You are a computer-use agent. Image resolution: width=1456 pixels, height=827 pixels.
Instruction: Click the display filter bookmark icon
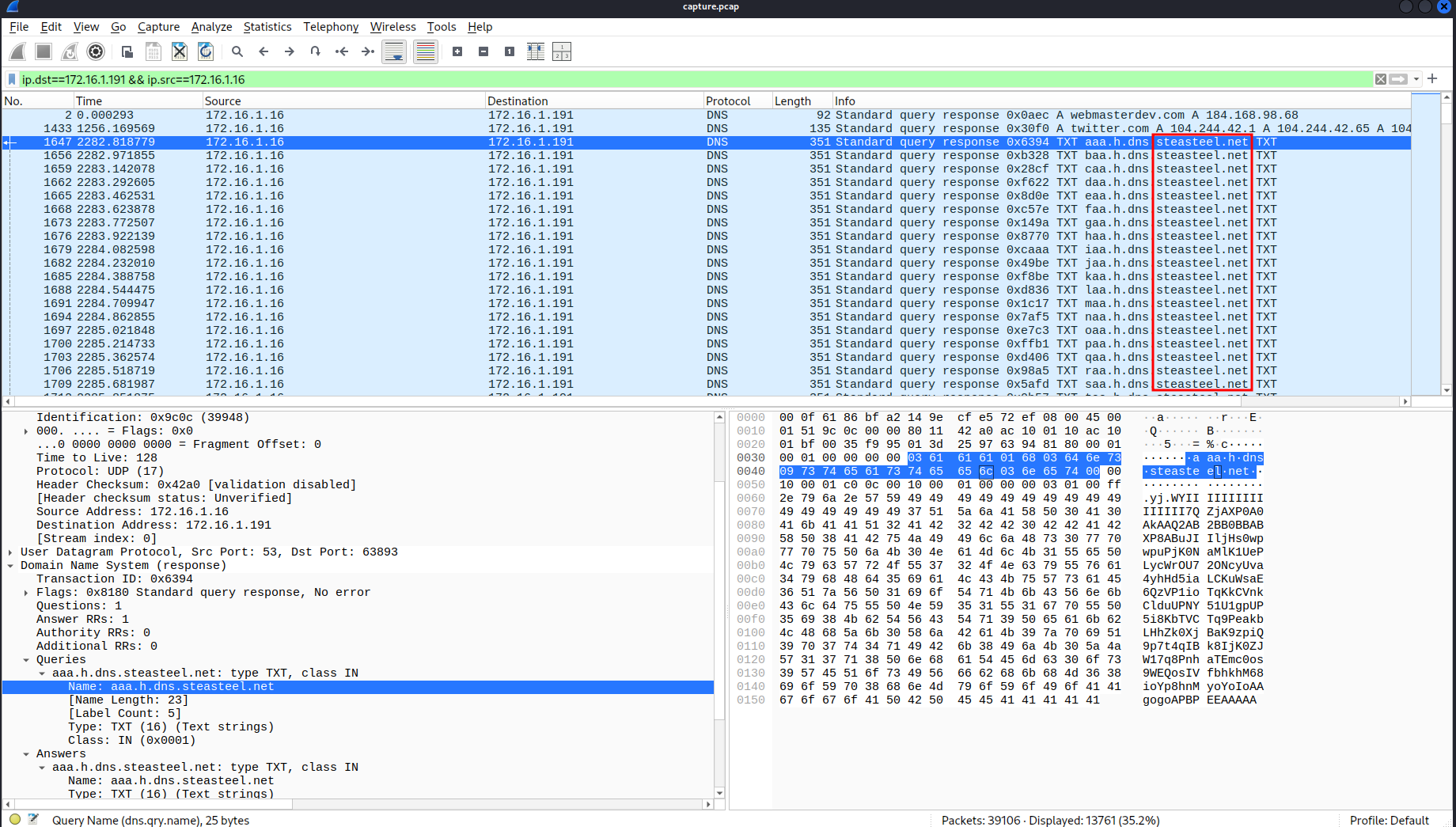tap(12, 79)
